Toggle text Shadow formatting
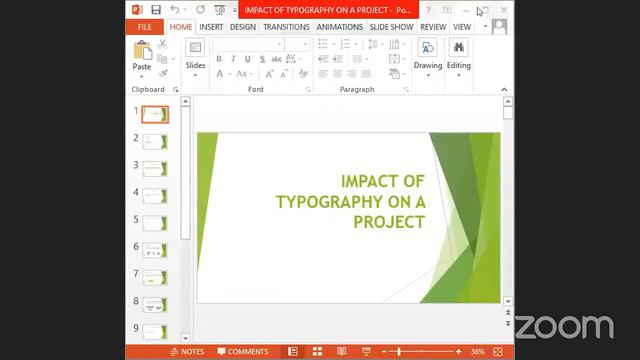The height and width of the screenshot is (360, 640). tap(262, 59)
